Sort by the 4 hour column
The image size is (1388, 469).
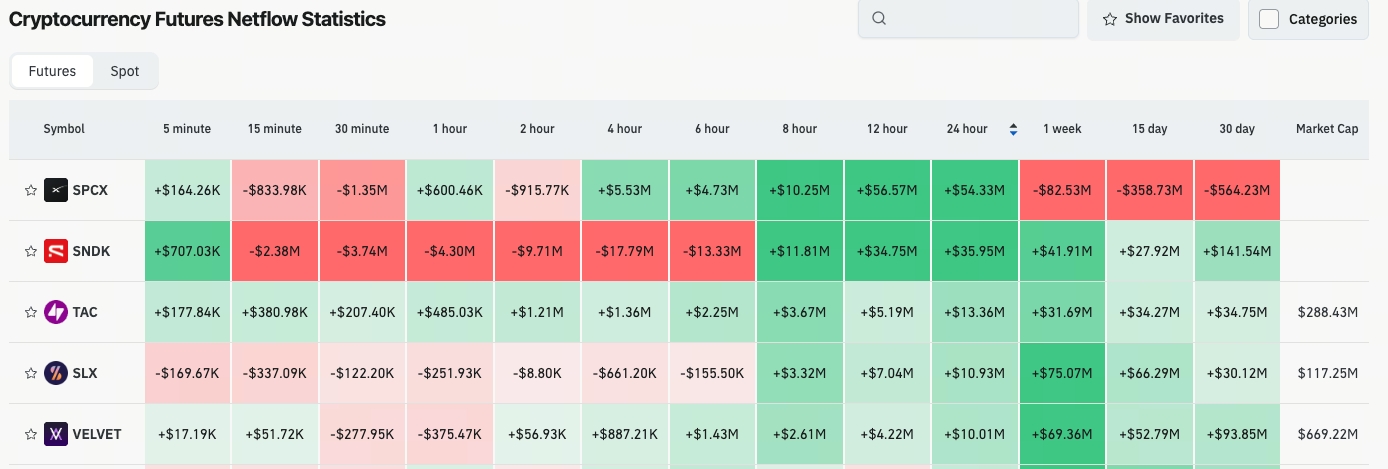point(625,129)
